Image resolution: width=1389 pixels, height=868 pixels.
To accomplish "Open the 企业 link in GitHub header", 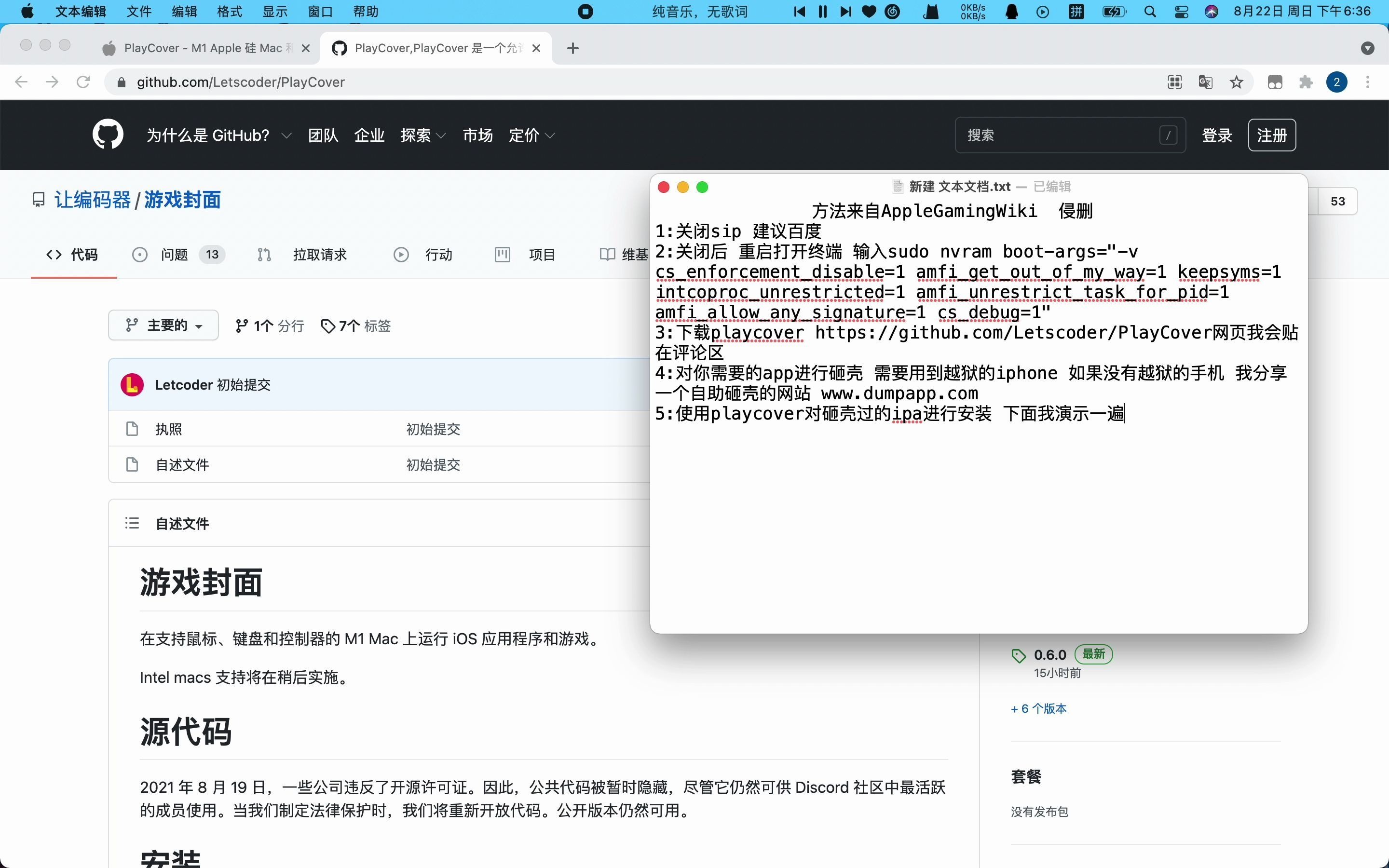I will 369,136.
